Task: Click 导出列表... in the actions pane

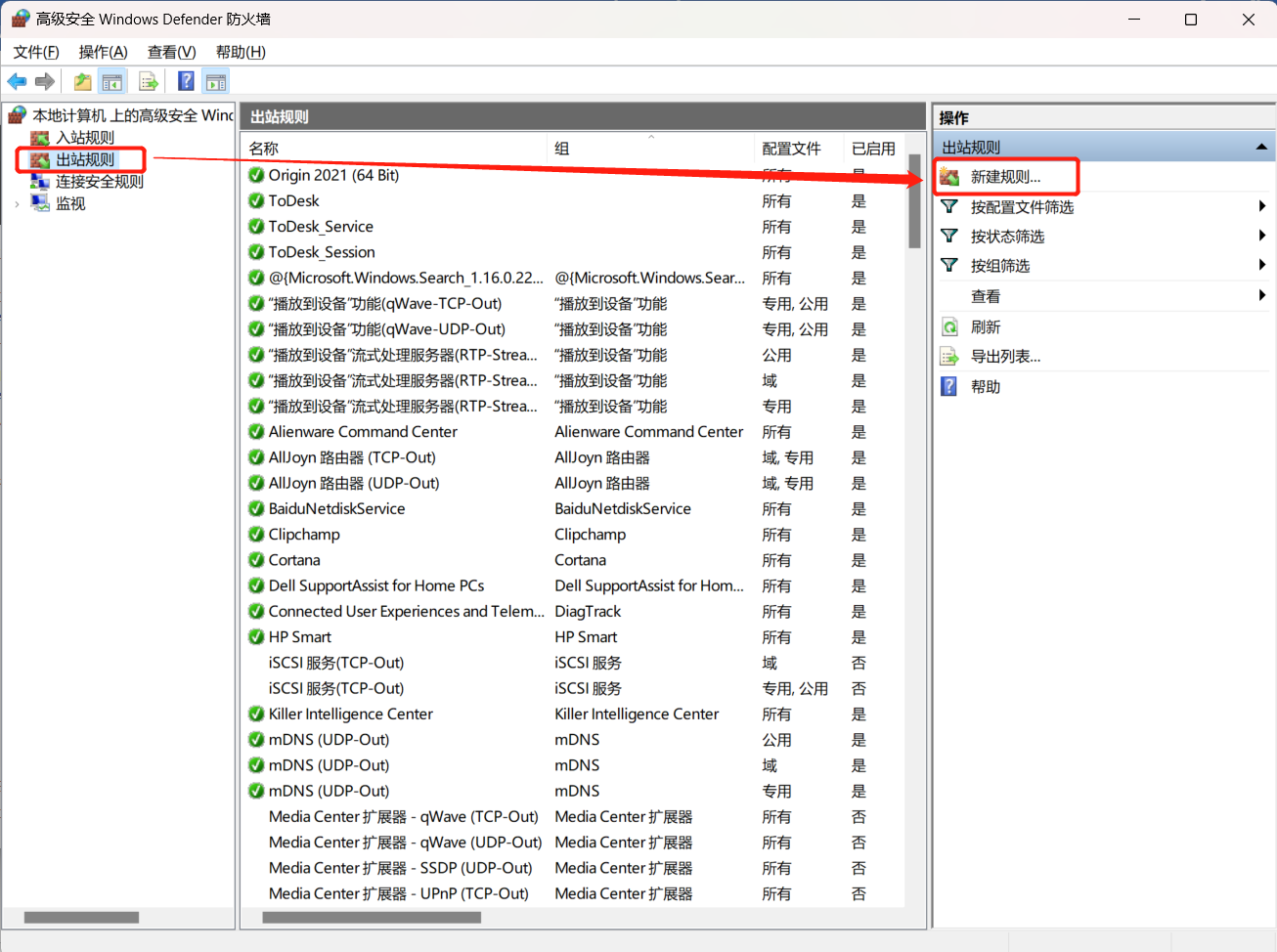Action: 1005,357
